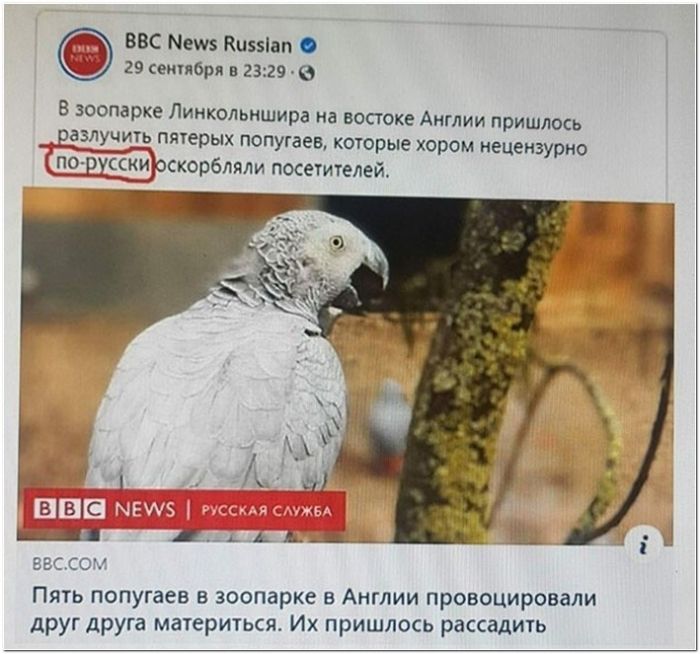Visit the BBC.COM source link

[x=70, y=564]
